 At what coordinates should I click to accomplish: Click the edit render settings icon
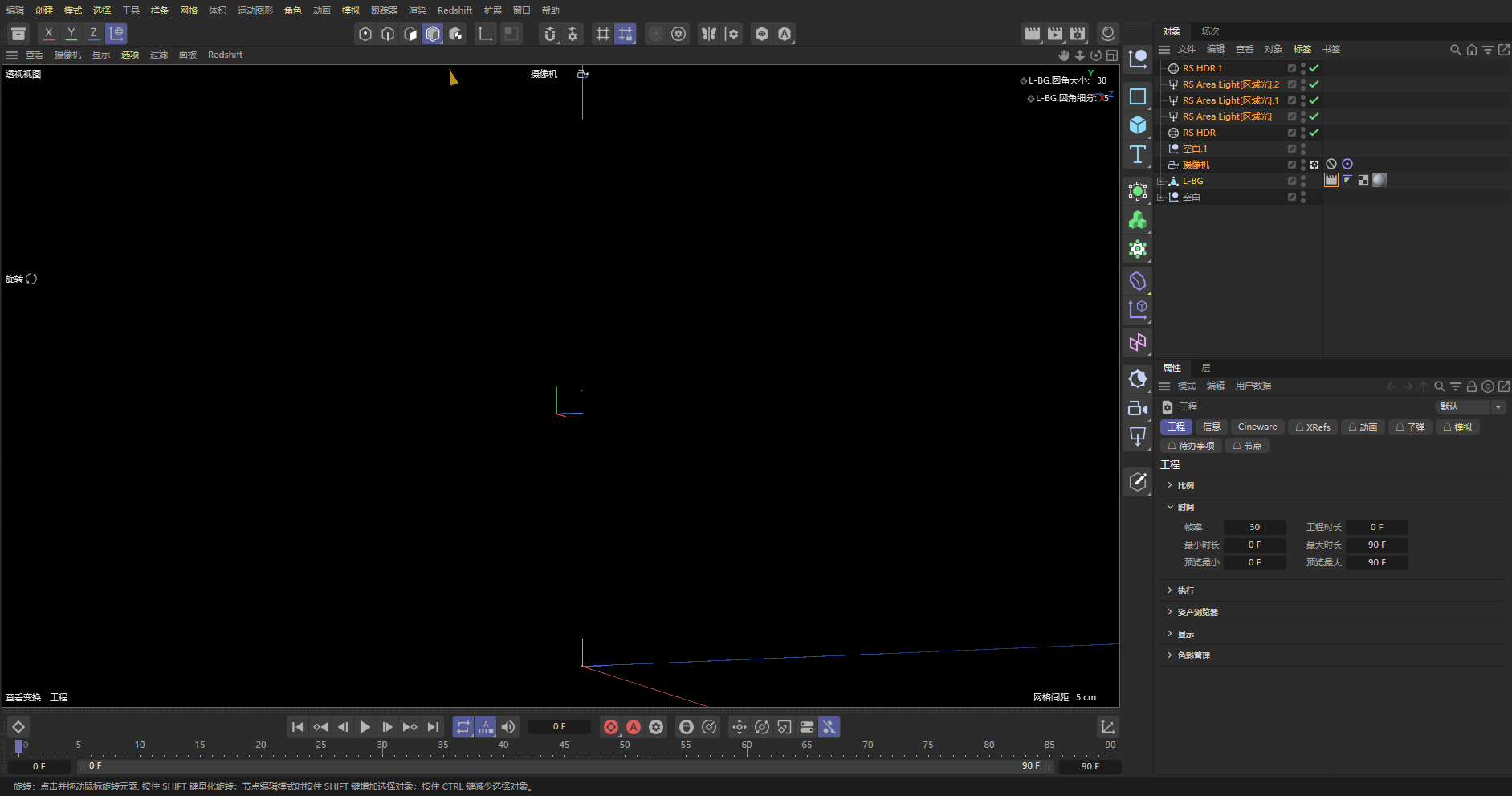pyautogui.click(x=1078, y=34)
